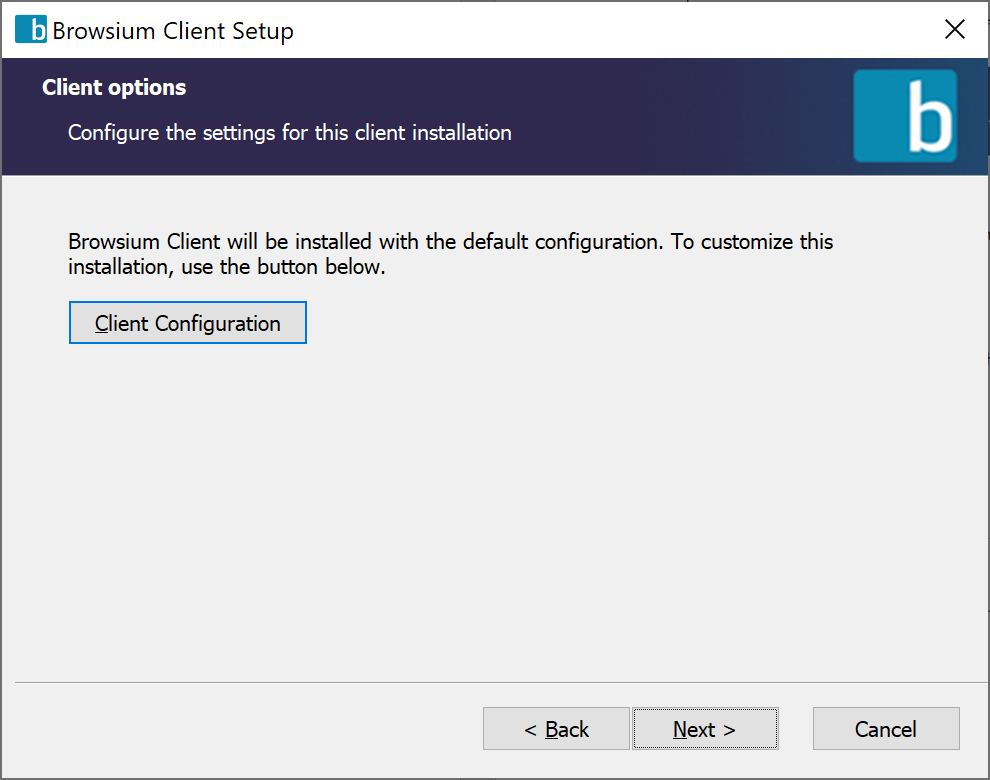Click 'Configure the settings' subtitle text
990x780 pixels.
[x=290, y=133]
